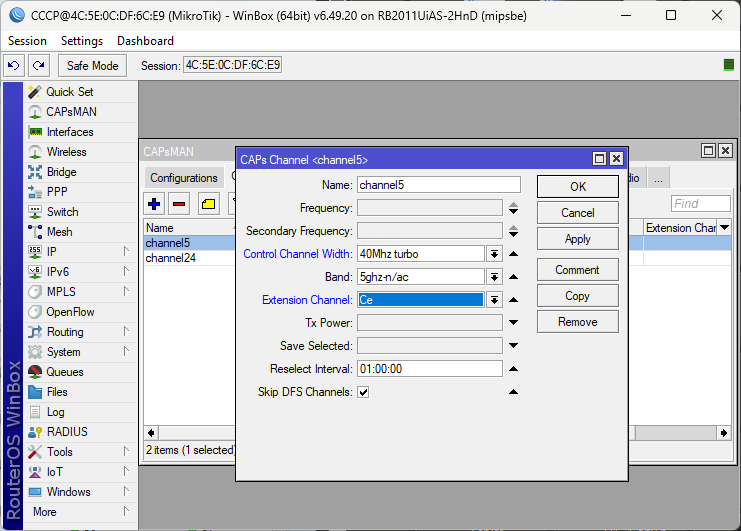
Task: Click the Remove button
Action: point(577,322)
